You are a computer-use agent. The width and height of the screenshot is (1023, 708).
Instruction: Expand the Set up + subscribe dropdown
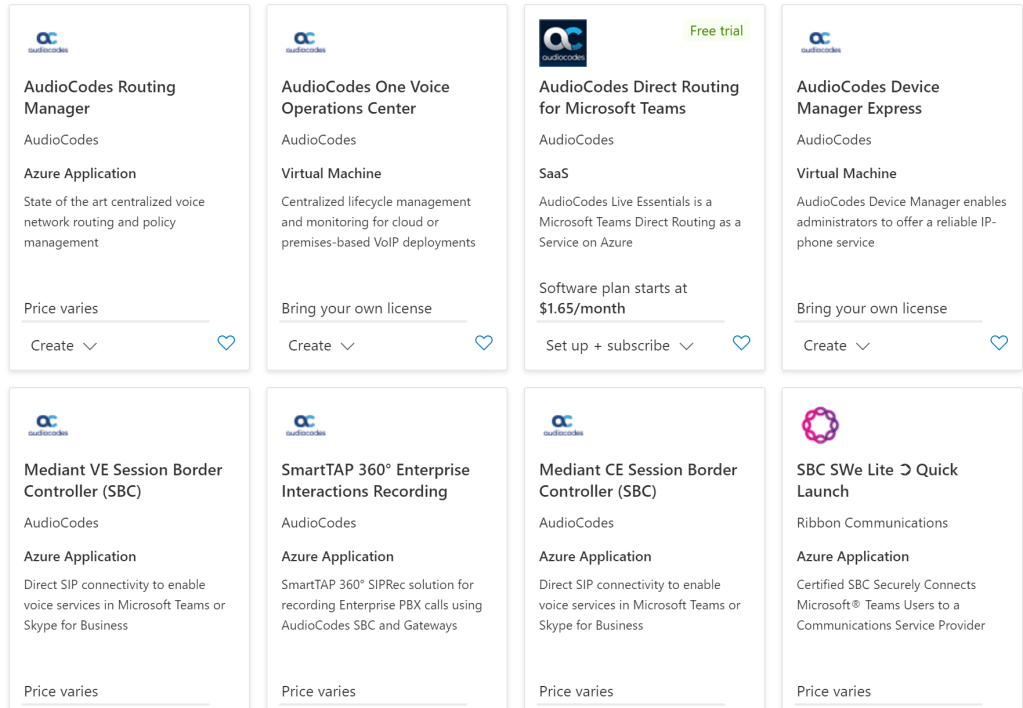[619, 346]
